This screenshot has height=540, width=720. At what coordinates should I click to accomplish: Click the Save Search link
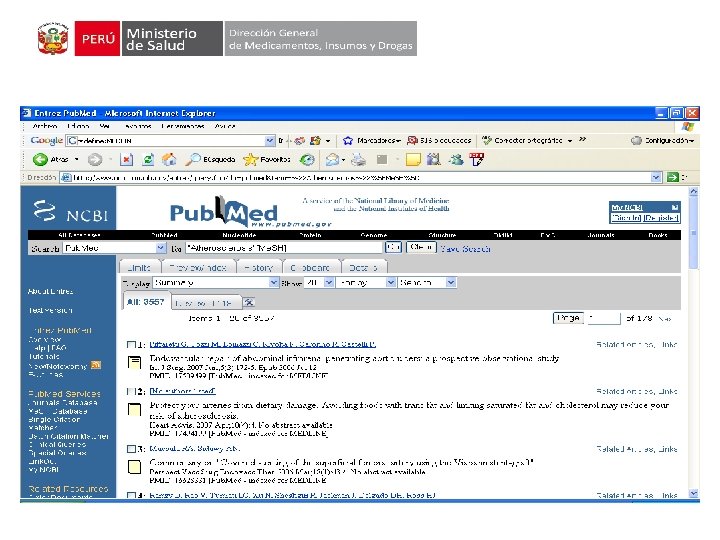point(465,248)
